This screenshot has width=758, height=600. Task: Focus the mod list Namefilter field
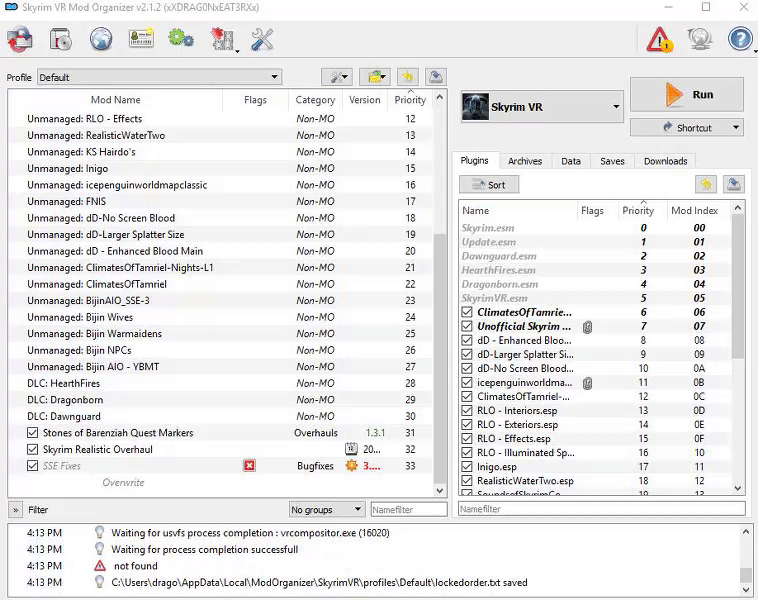[409, 510]
